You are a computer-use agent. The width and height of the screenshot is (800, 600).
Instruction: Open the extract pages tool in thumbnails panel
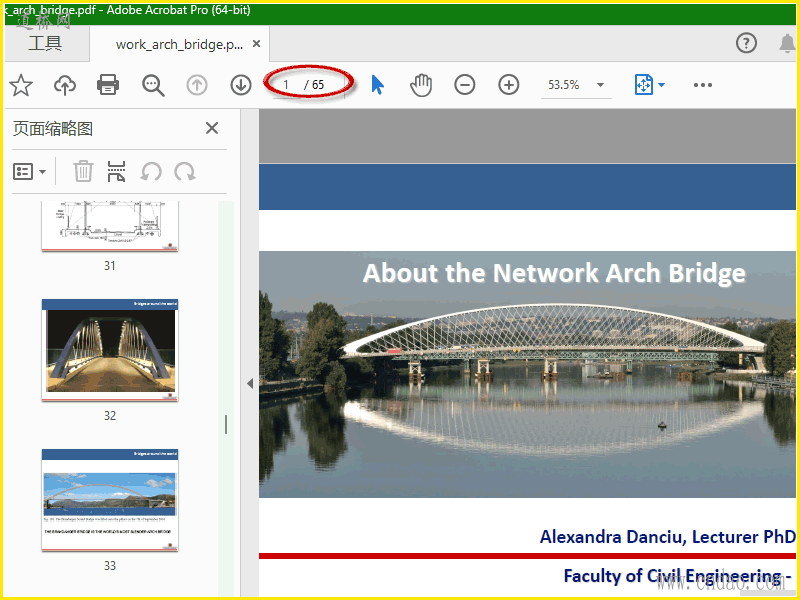116,171
